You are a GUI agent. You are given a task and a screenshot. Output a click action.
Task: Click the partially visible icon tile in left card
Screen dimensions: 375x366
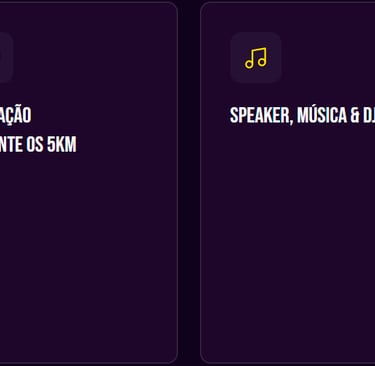coord(6,57)
